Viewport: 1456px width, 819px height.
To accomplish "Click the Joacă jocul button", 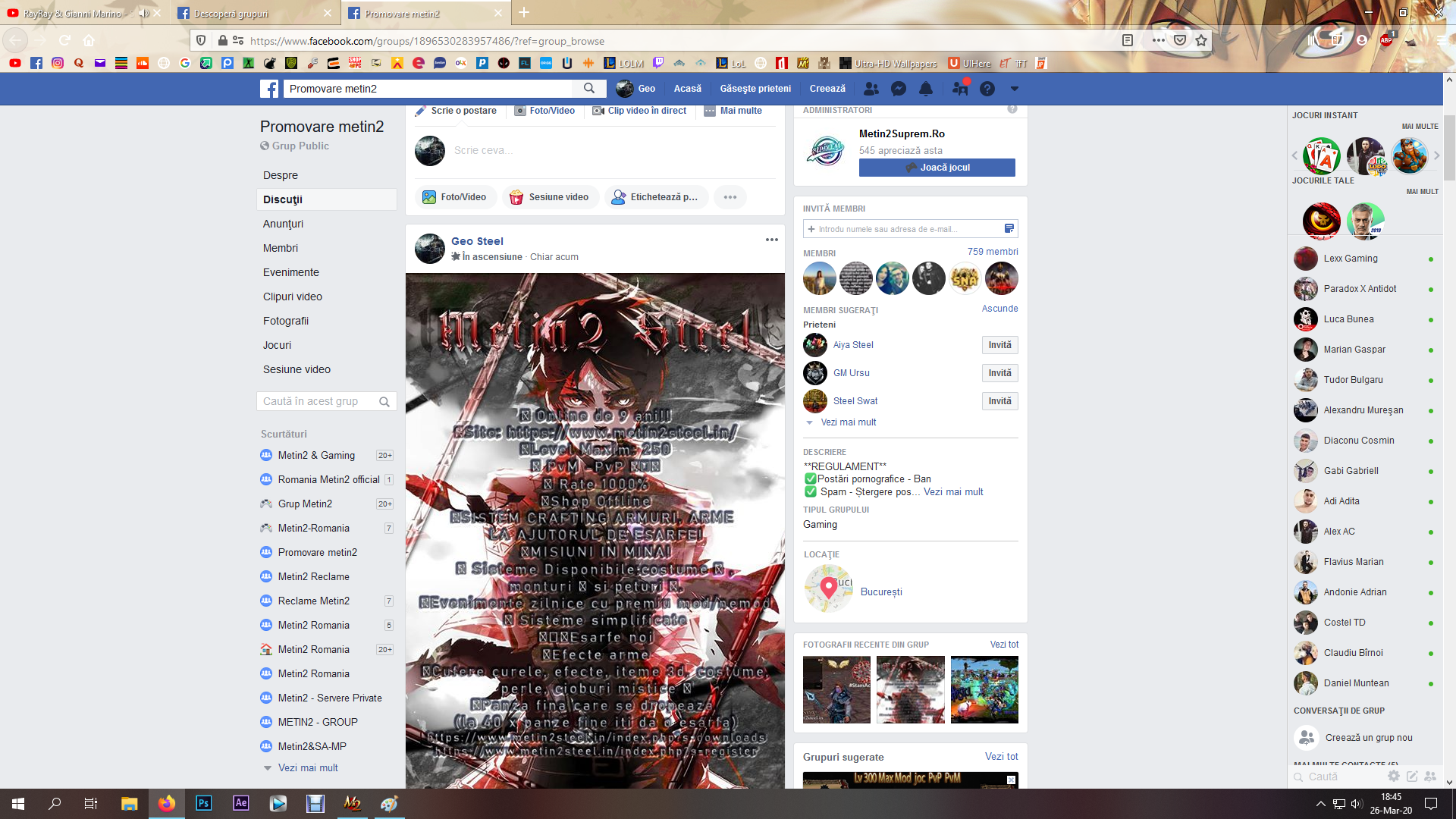I will click(937, 168).
